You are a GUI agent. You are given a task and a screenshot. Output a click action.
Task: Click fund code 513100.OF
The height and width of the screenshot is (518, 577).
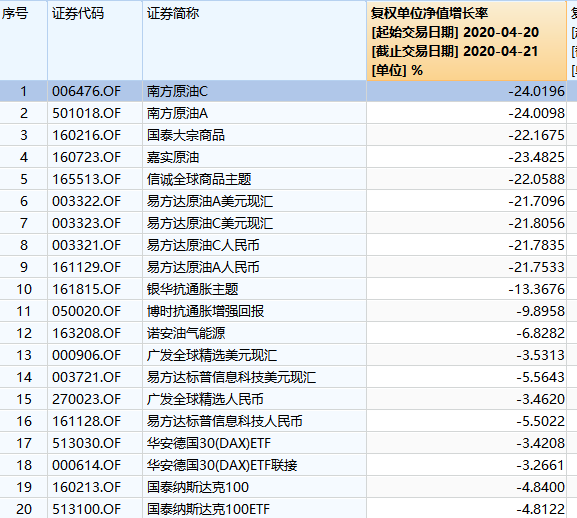pos(86,510)
